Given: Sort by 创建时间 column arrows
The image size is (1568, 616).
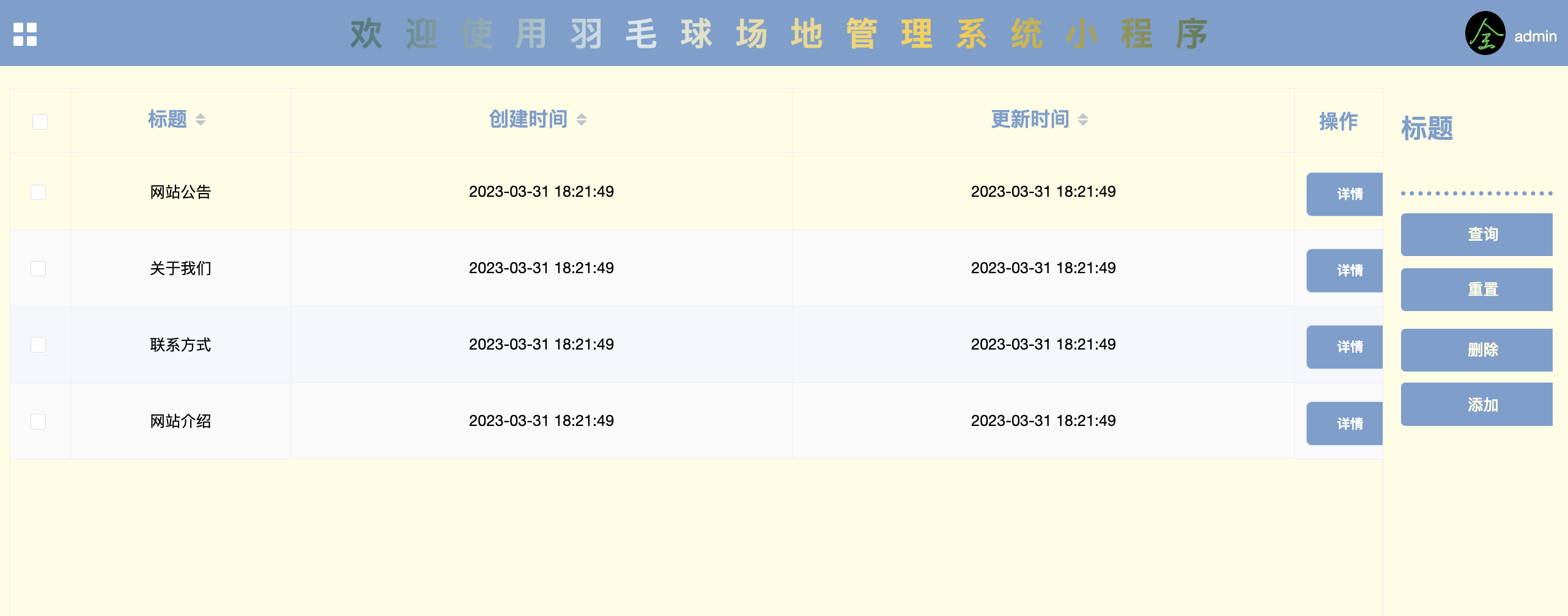Looking at the screenshot, I should (x=582, y=119).
